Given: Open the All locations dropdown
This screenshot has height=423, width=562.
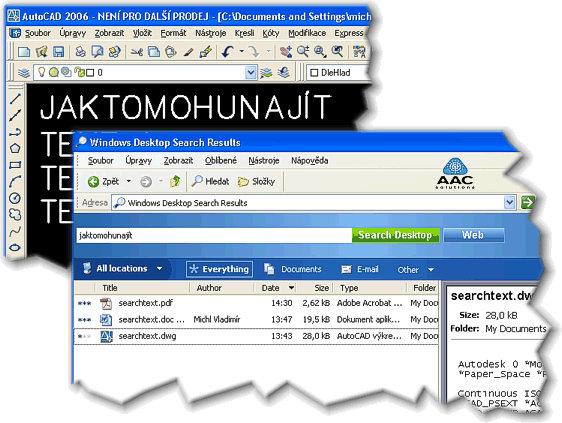Looking at the screenshot, I should coord(122,268).
